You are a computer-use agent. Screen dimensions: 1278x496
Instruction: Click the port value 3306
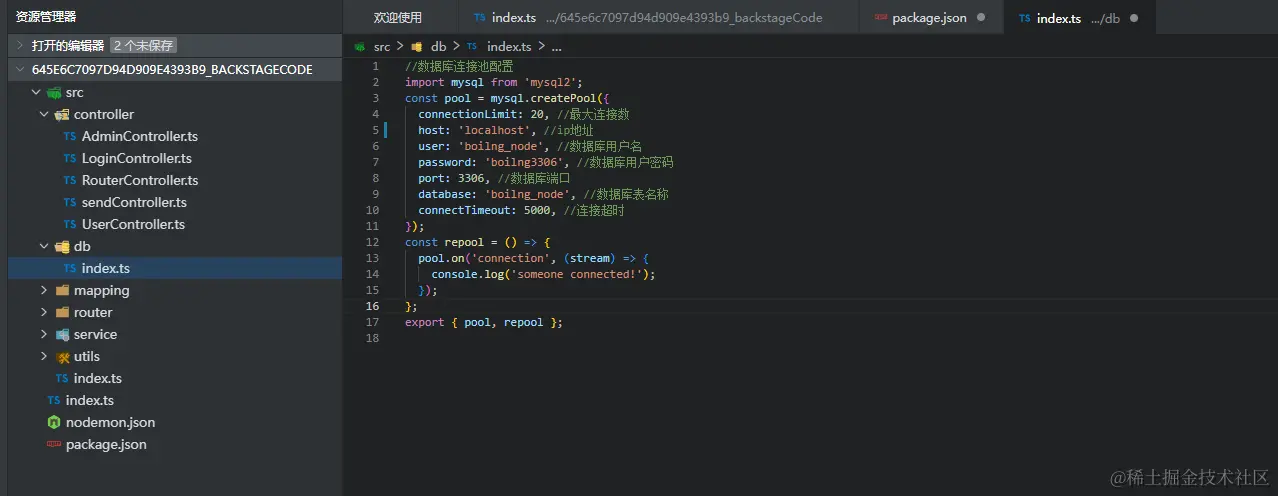click(470, 178)
